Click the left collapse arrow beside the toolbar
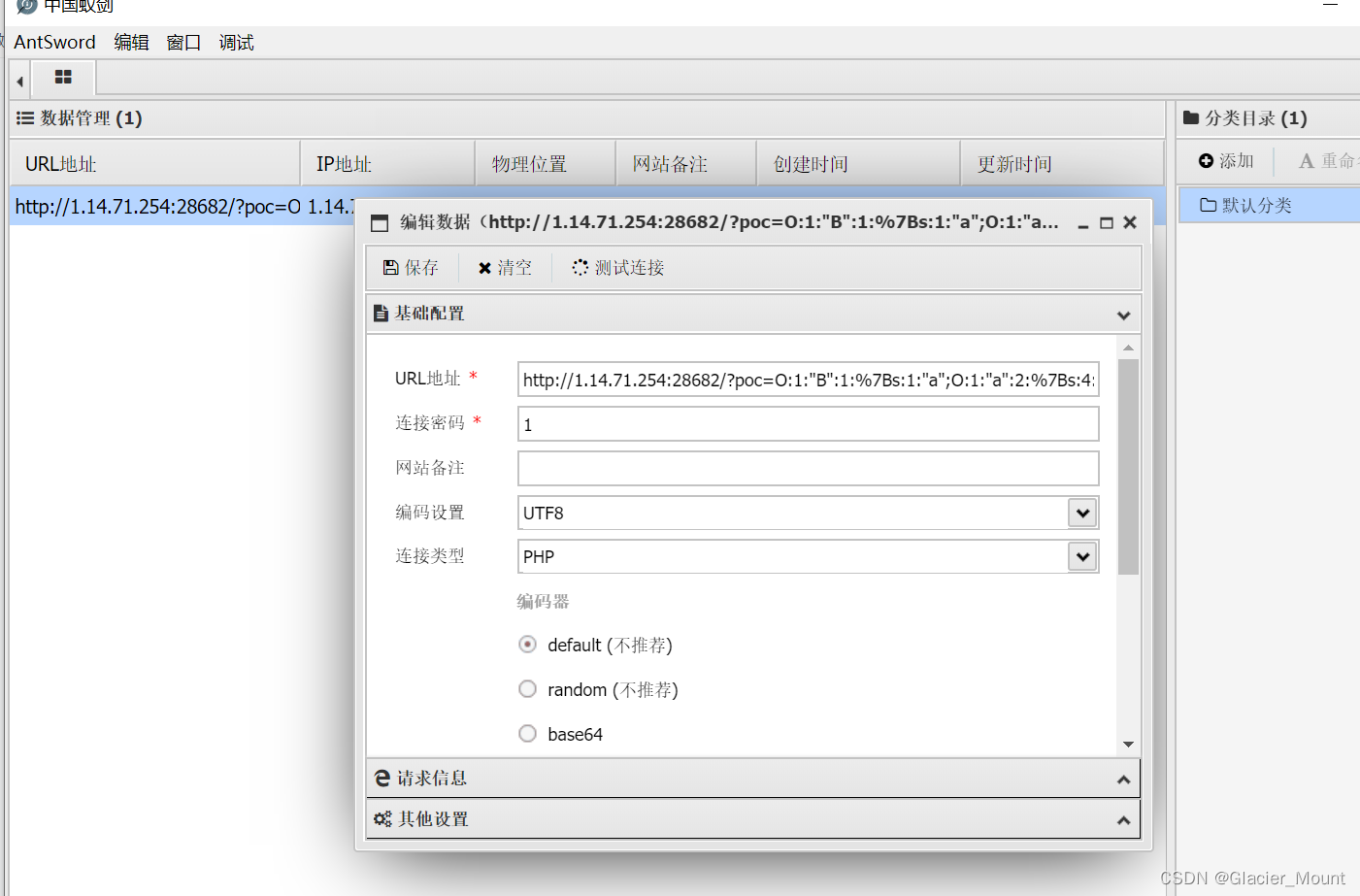This screenshot has height=896, width=1360. coord(17,81)
